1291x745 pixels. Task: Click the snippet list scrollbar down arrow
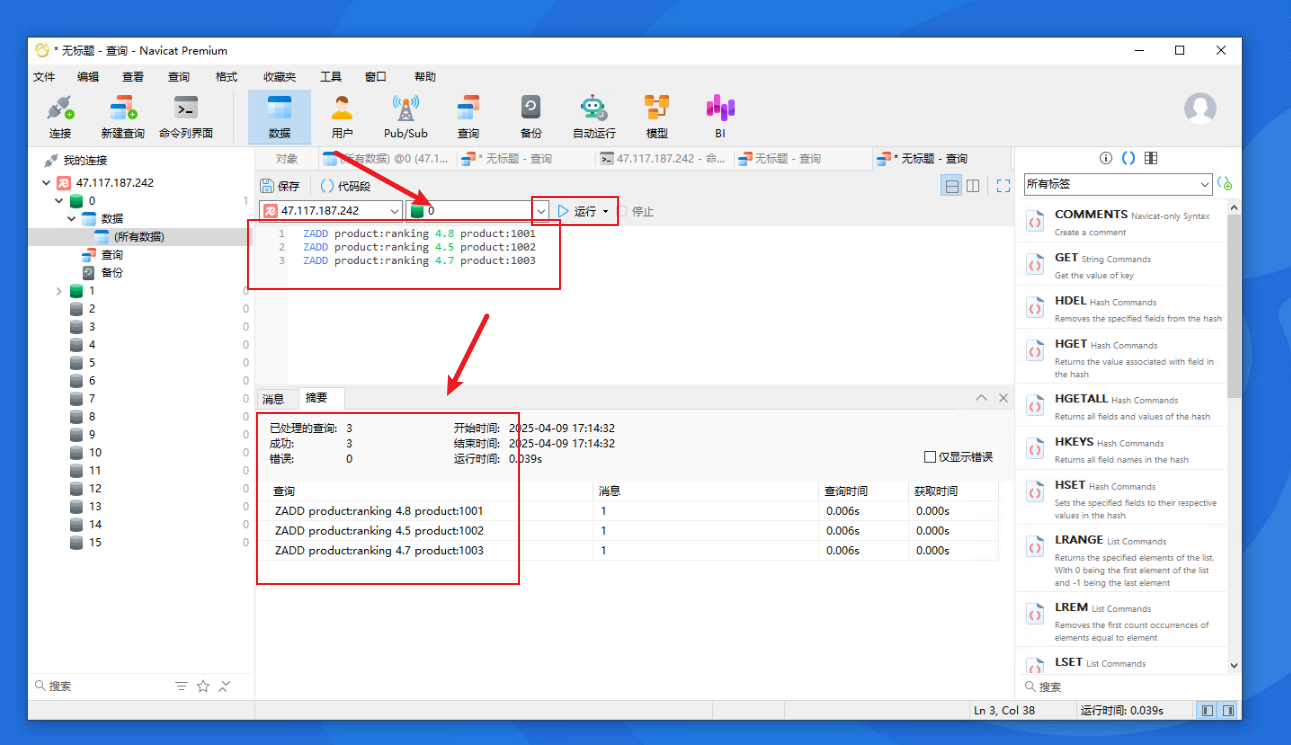[x=1233, y=665]
